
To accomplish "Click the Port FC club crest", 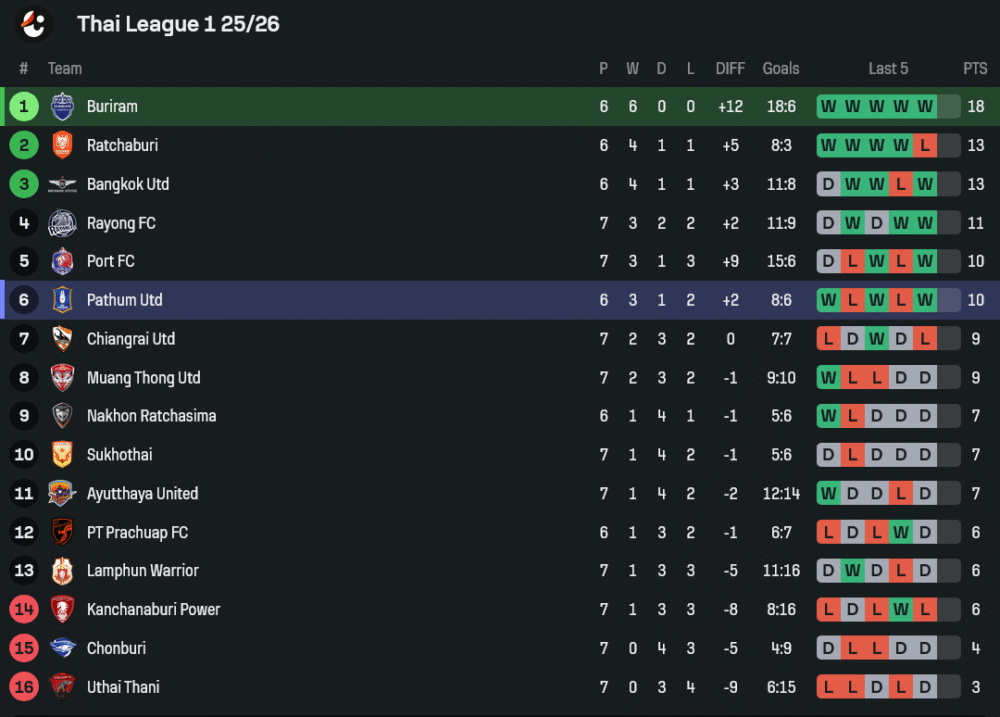I will tap(62, 262).
